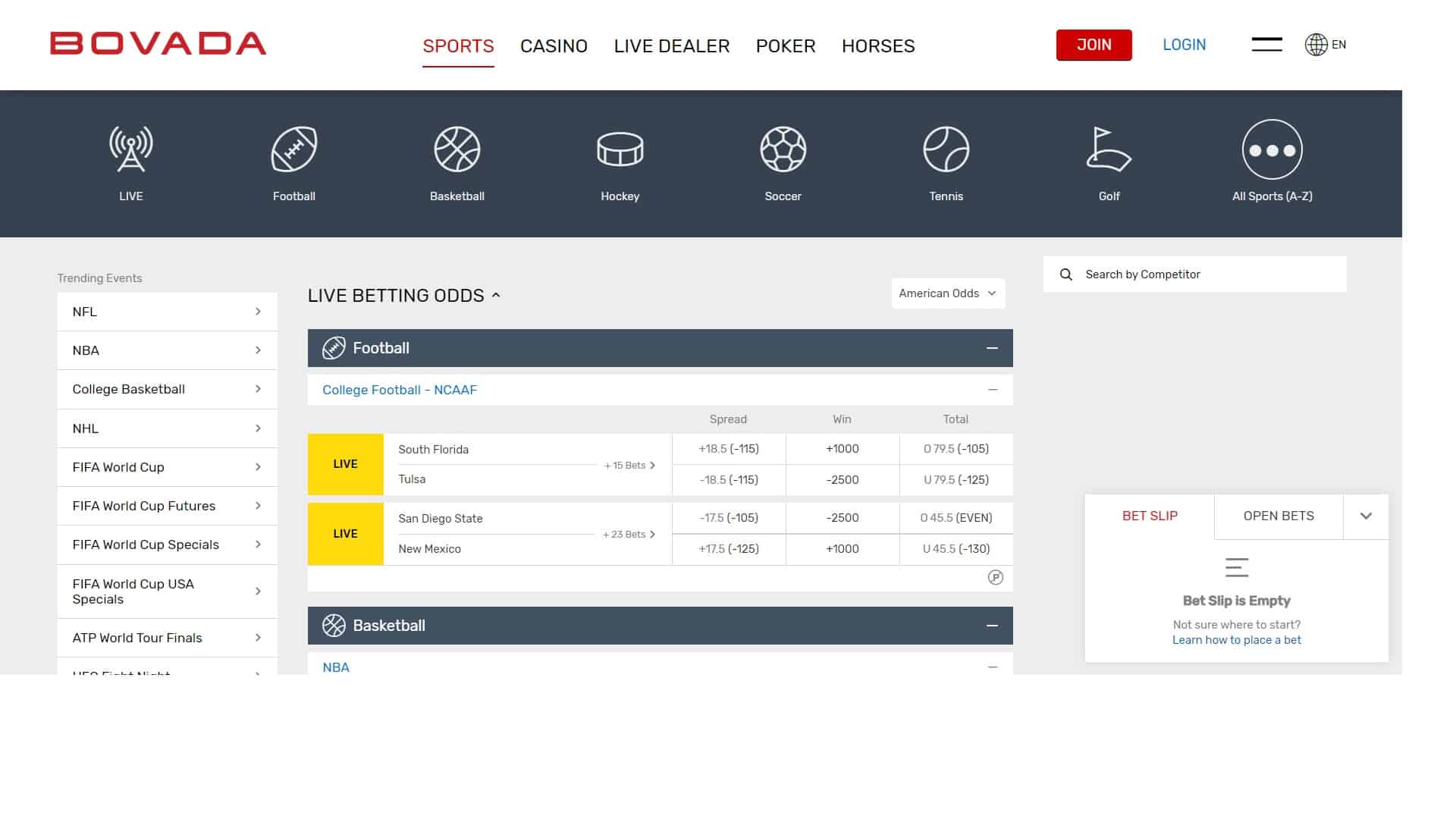1456x819 pixels.
Task: Collapse the Live Betting Odds heading
Action: click(x=496, y=296)
